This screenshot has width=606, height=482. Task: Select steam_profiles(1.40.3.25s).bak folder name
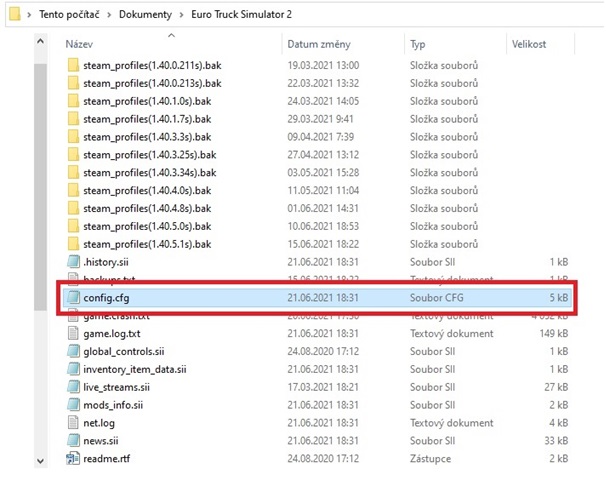[x=150, y=155]
